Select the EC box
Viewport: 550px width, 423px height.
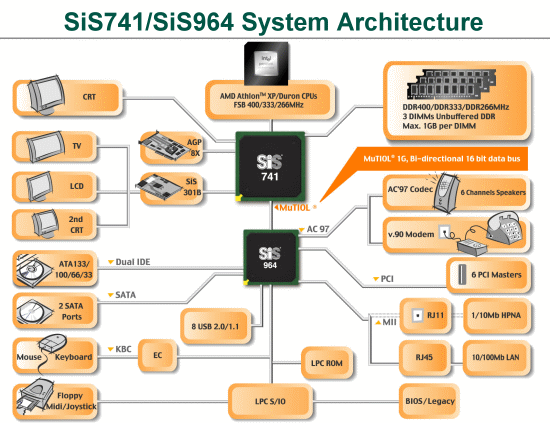pyautogui.click(x=157, y=355)
